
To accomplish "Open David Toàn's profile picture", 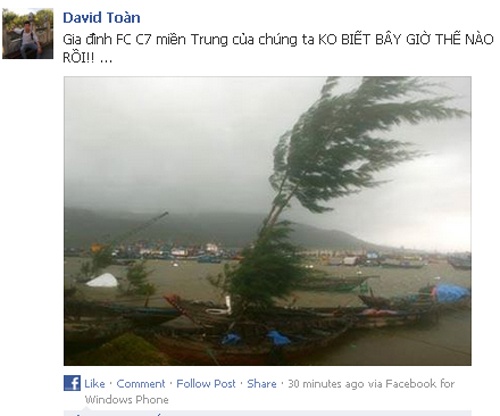I will tap(28, 34).
